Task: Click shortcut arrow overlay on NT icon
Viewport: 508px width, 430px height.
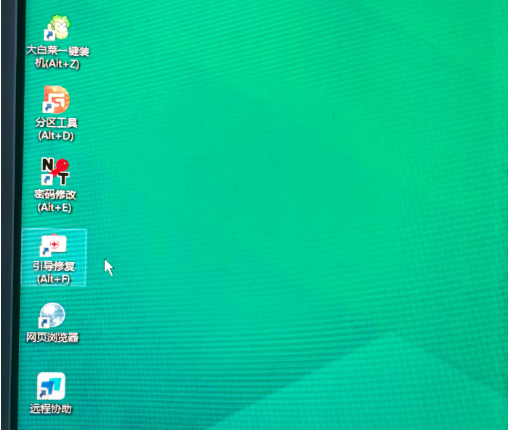Action: click(46, 179)
